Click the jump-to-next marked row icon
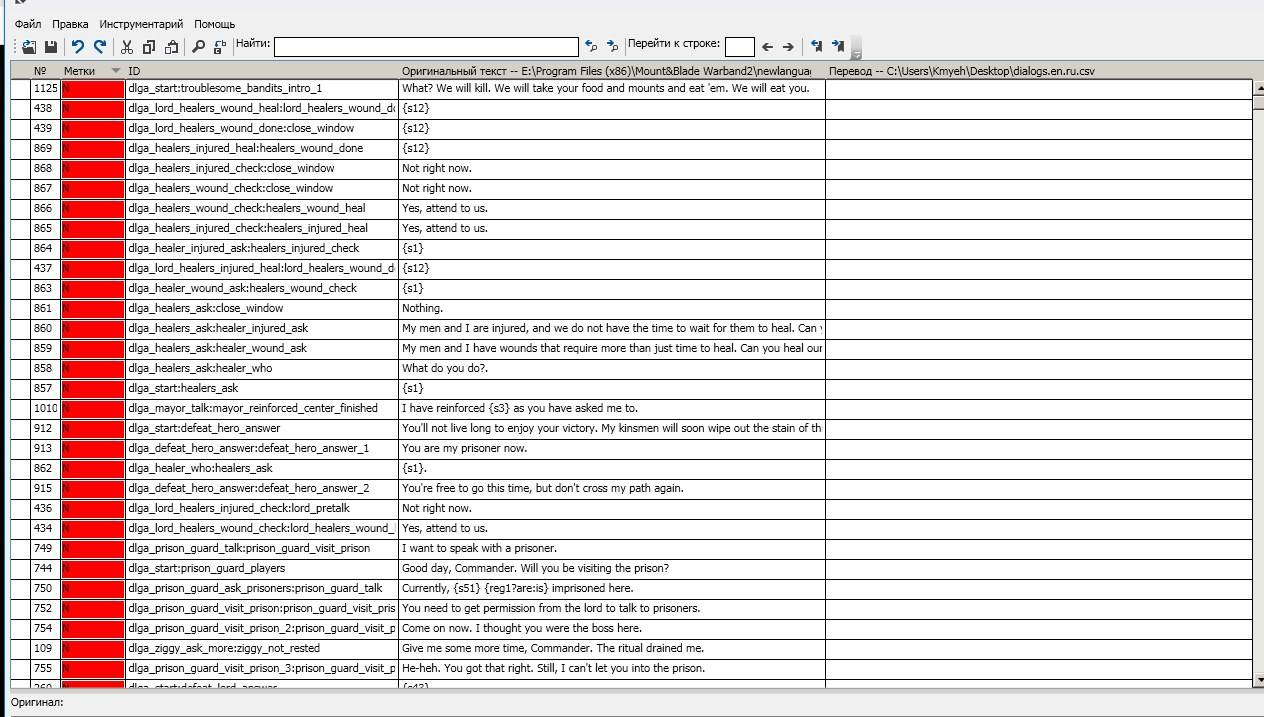The height and width of the screenshot is (717, 1264). pos(838,46)
